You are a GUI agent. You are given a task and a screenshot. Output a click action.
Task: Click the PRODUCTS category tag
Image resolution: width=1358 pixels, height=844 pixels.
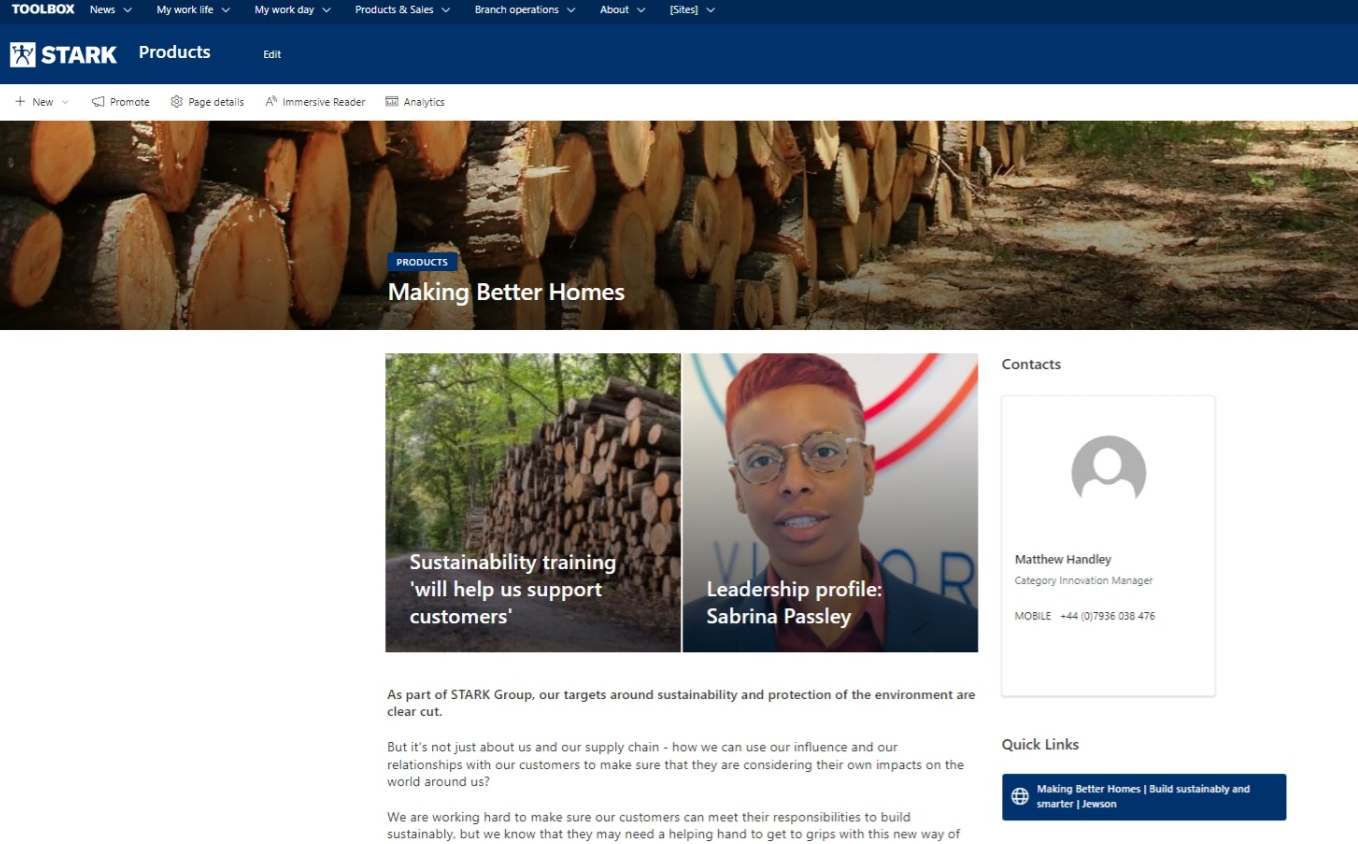422,262
